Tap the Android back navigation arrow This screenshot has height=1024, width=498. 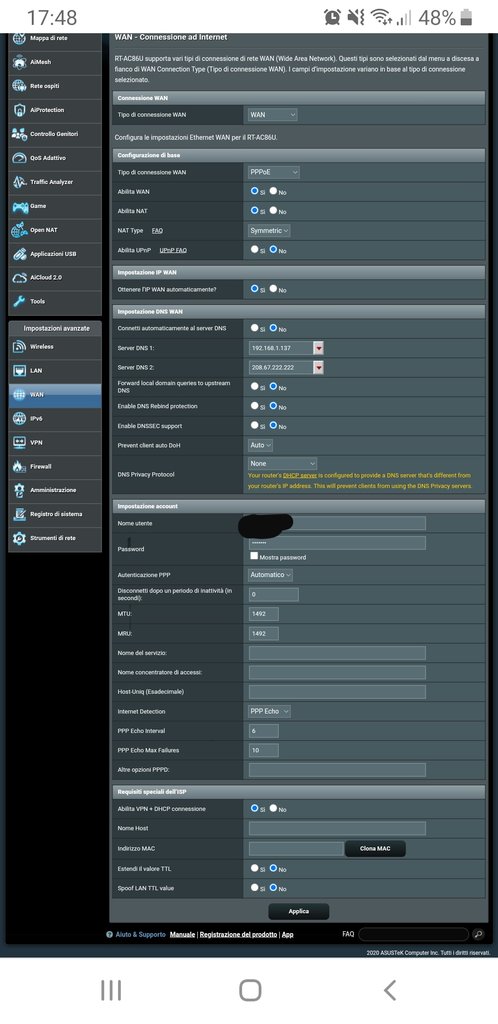(390, 990)
